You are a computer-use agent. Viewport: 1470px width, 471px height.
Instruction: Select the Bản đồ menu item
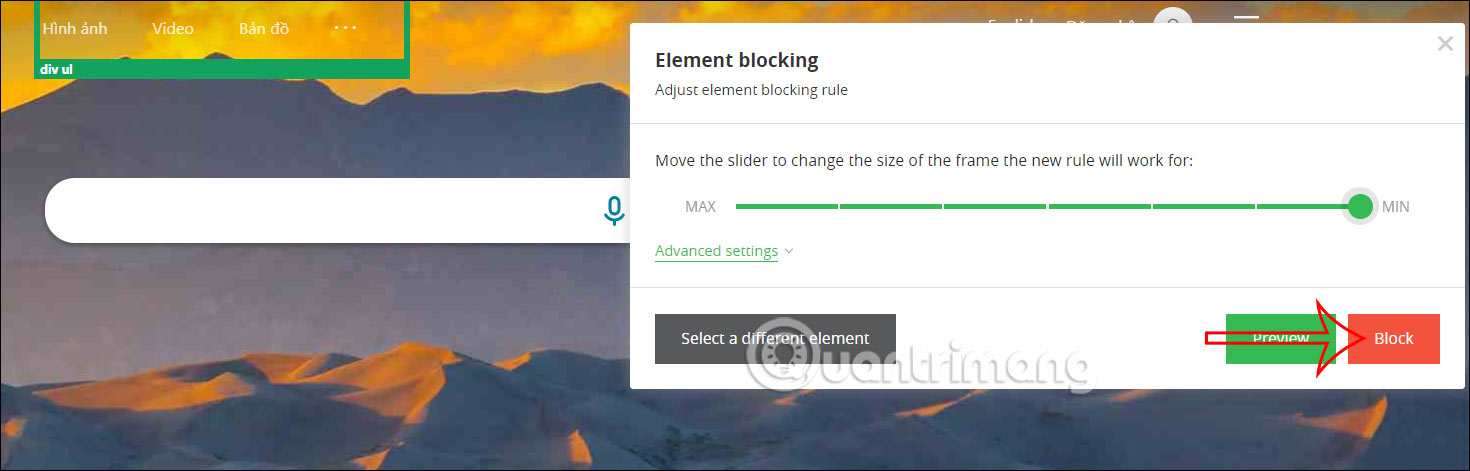[264, 28]
